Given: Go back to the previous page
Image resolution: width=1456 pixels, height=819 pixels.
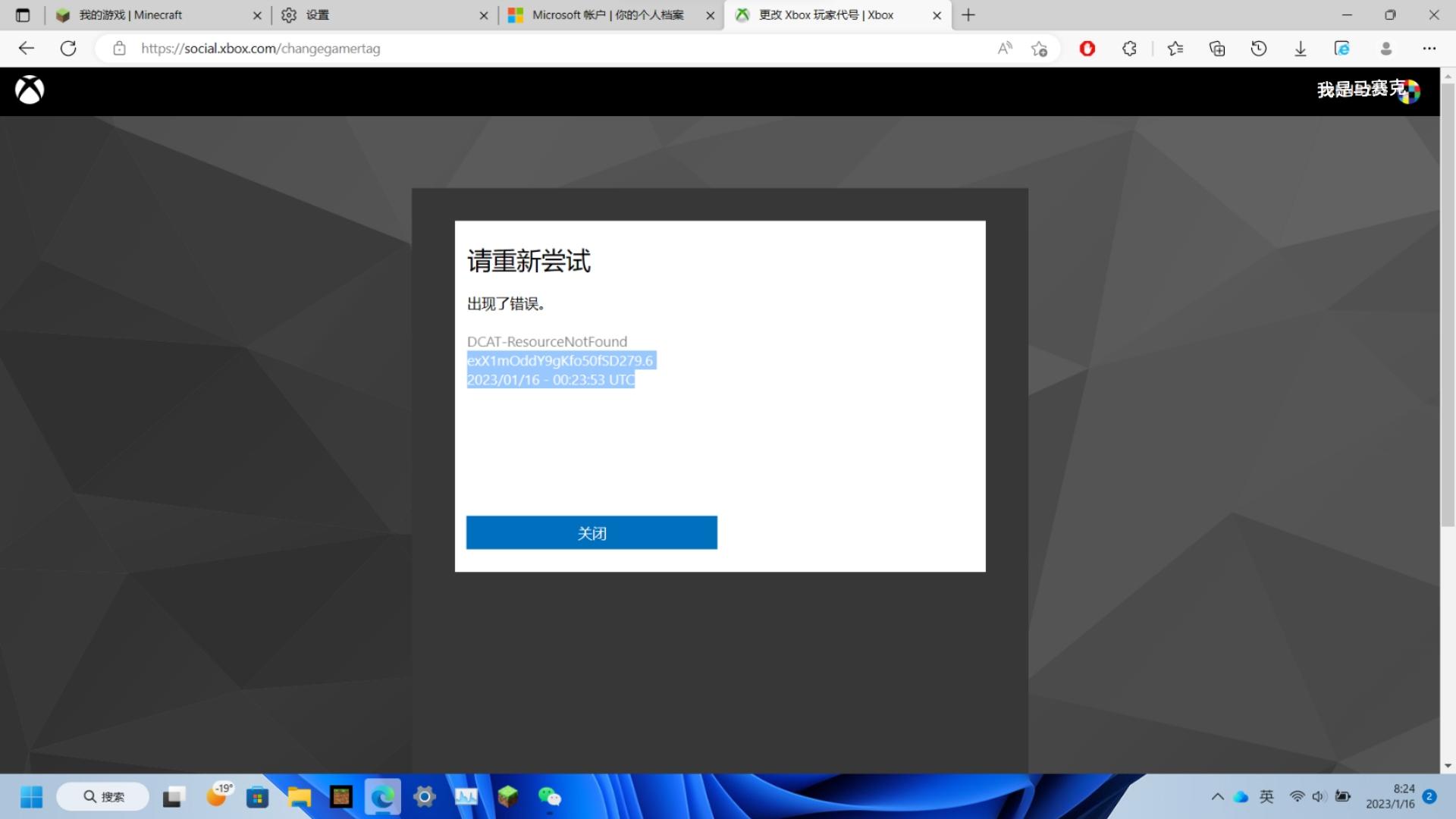Looking at the screenshot, I should (27, 49).
